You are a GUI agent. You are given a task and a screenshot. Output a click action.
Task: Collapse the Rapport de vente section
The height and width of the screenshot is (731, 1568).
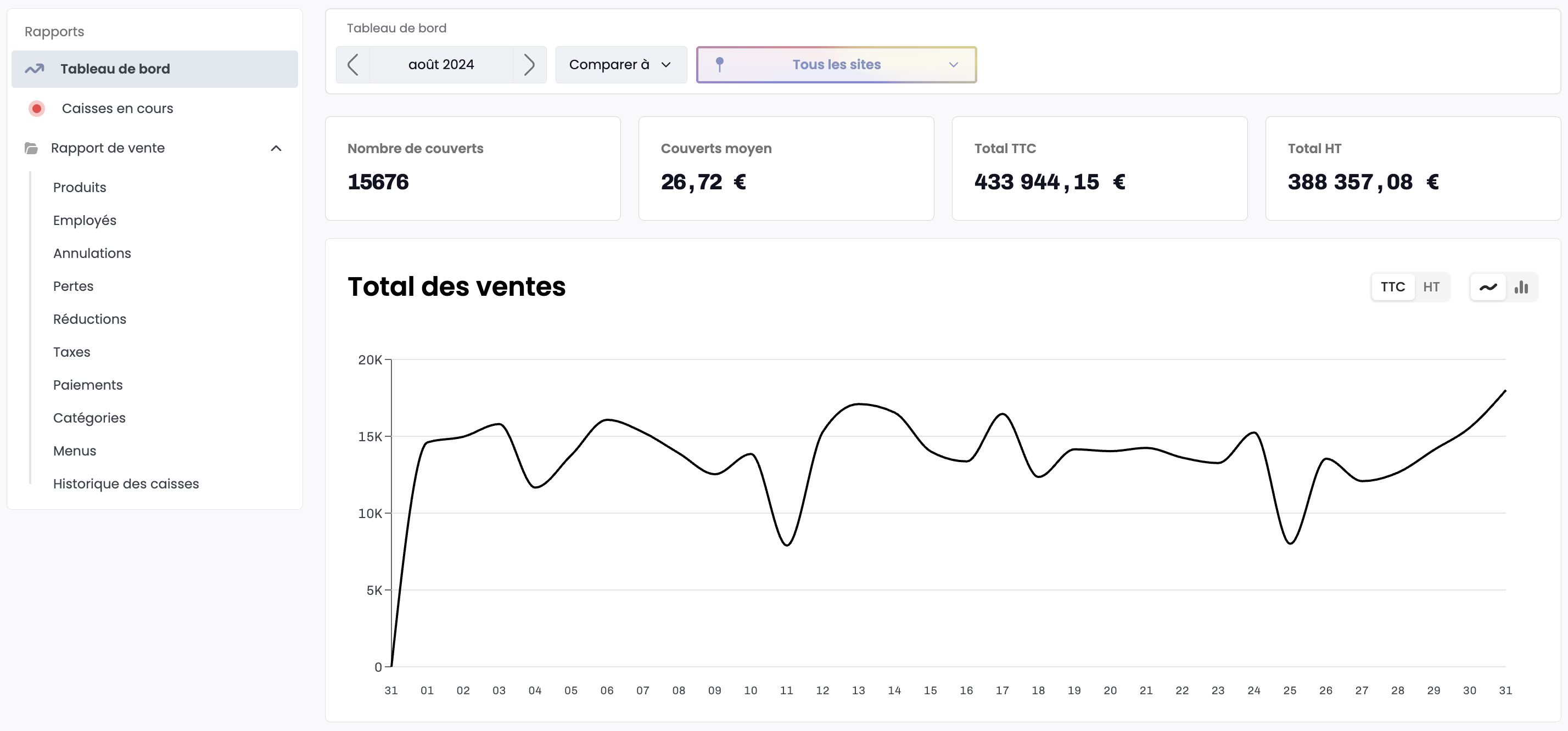276,148
